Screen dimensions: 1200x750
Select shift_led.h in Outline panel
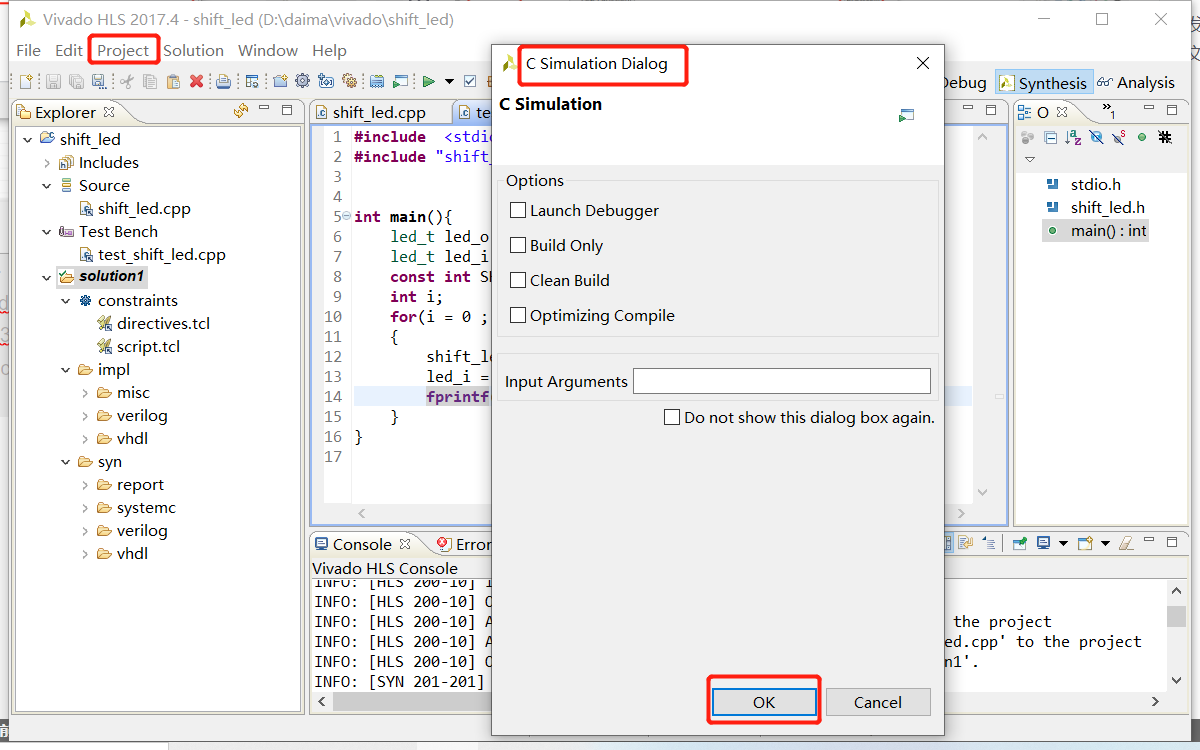pyautogui.click(x=1095, y=207)
